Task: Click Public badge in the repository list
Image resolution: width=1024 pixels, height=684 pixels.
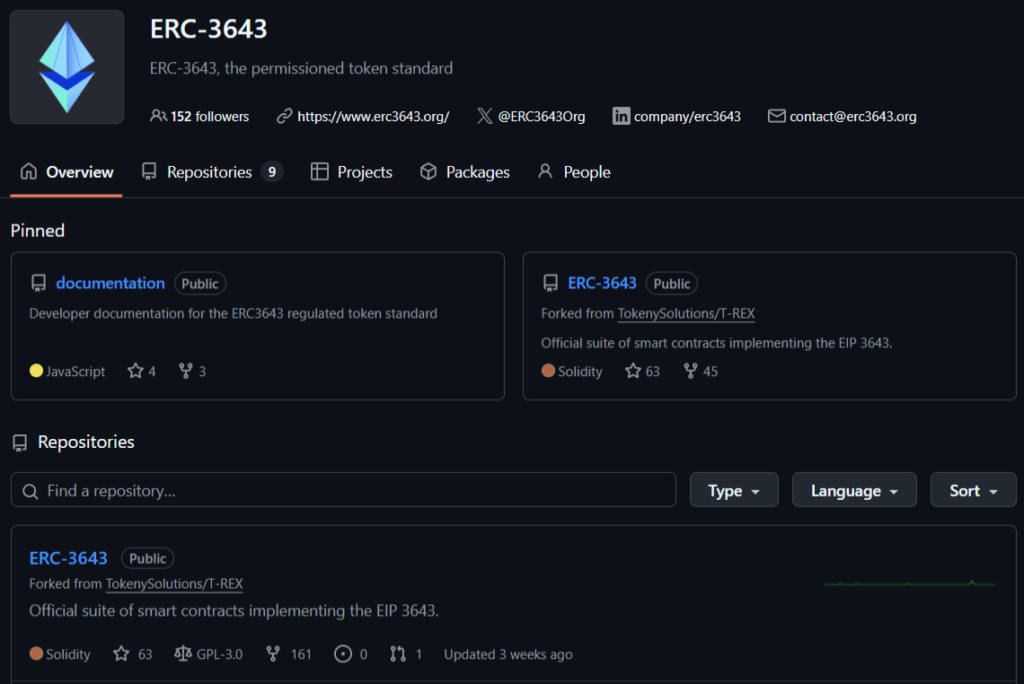Action: point(148,559)
